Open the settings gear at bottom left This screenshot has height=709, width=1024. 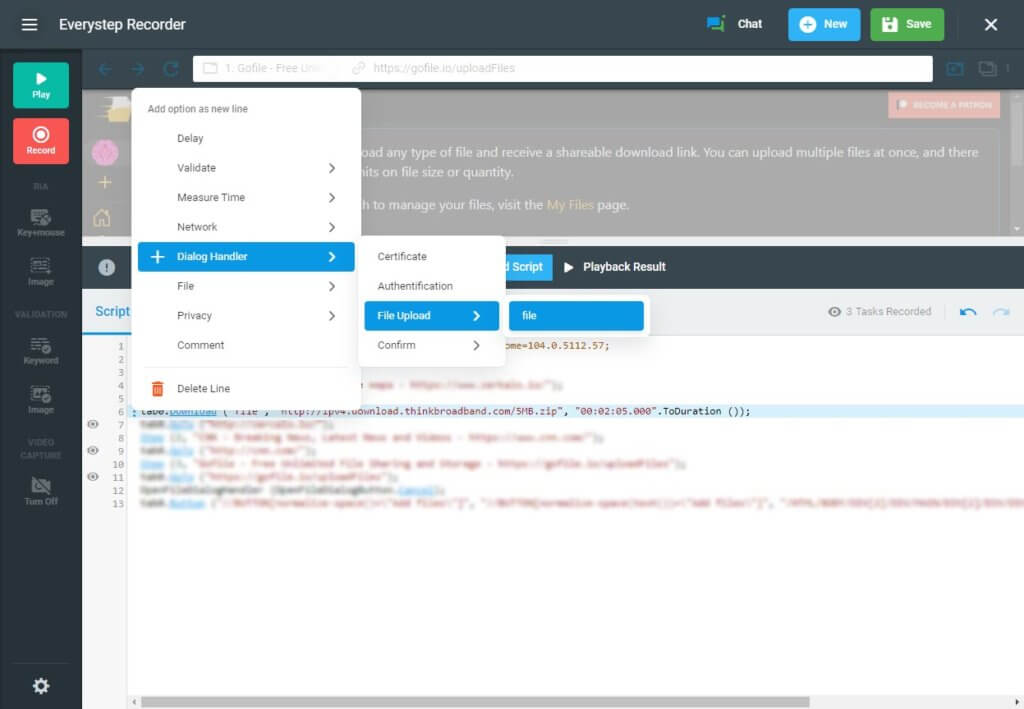40,686
